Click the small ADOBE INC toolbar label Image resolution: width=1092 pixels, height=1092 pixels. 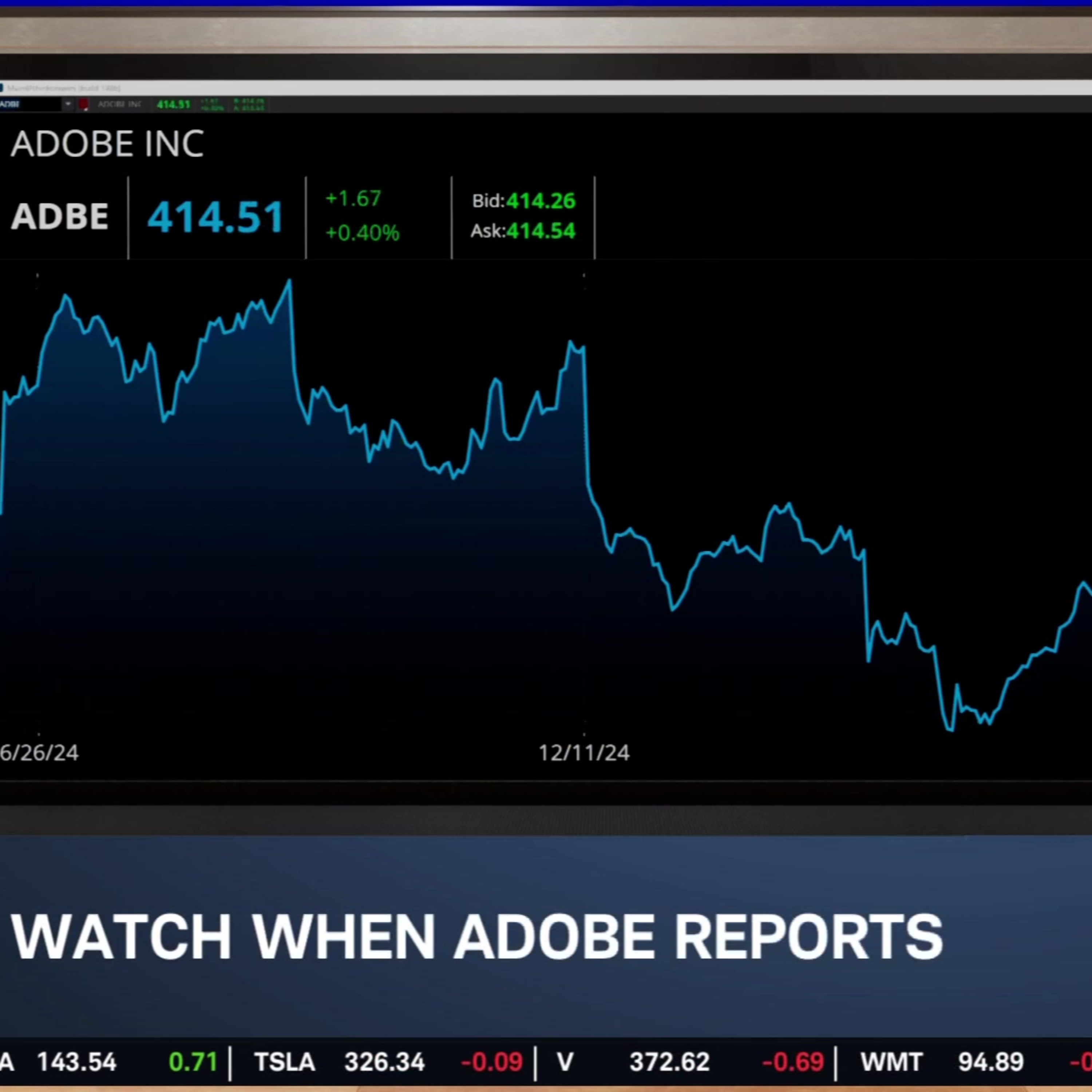119,104
